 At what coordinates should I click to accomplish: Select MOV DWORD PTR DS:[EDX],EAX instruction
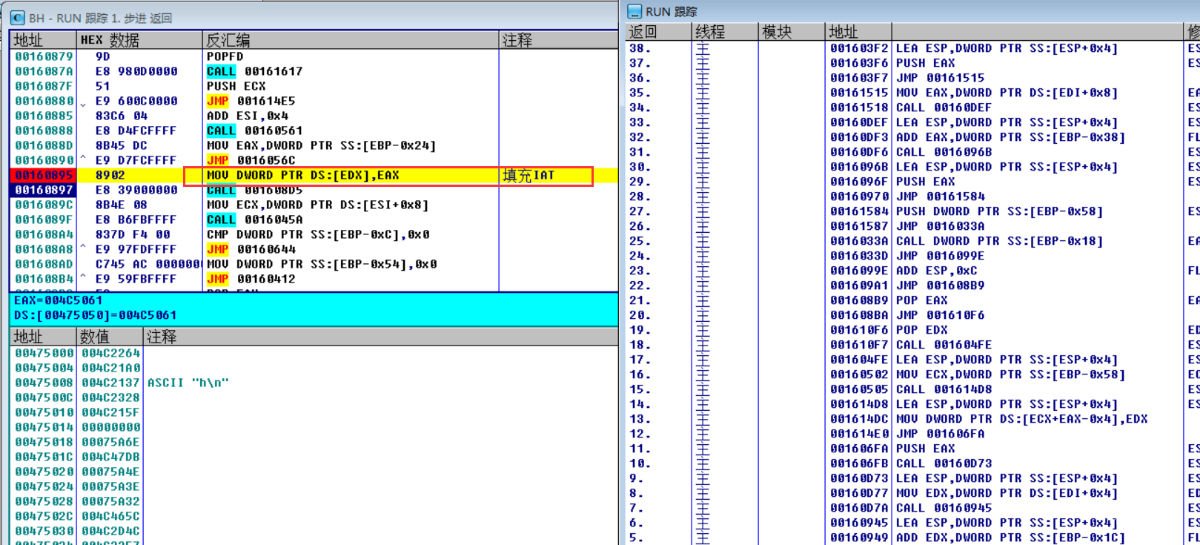point(304,175)
